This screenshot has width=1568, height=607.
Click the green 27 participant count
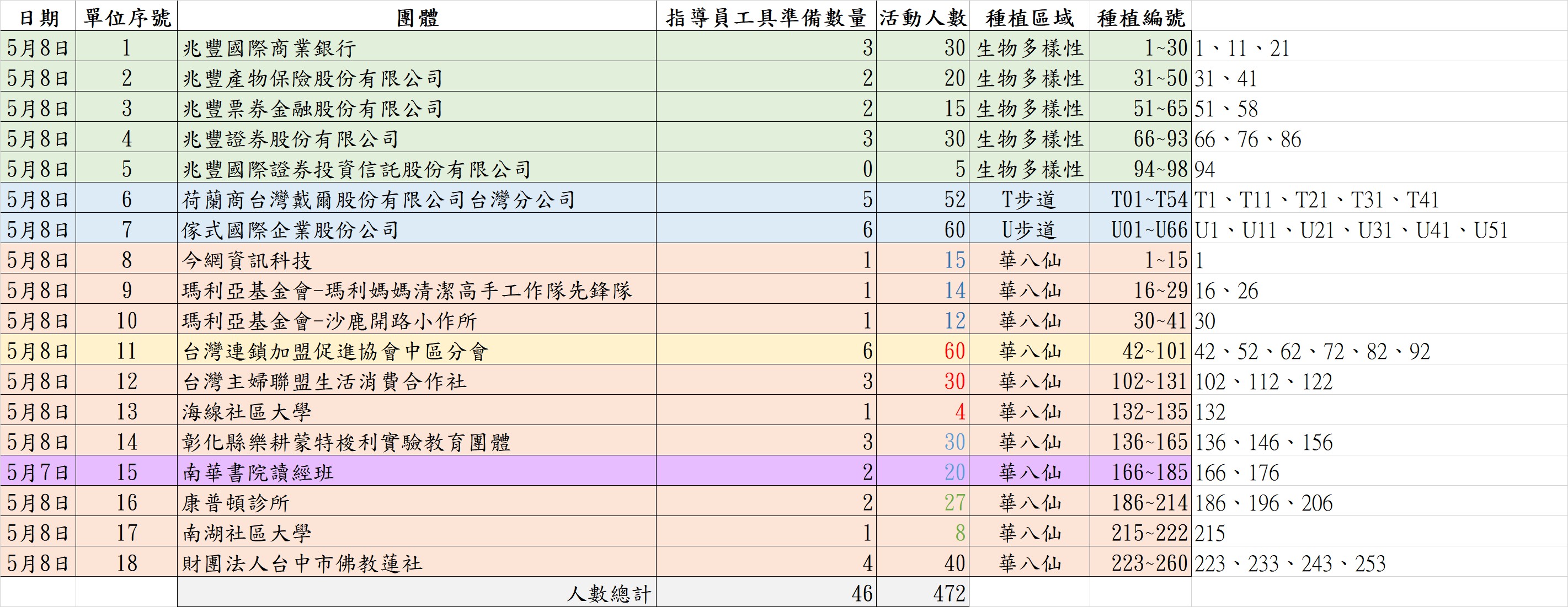923,502
